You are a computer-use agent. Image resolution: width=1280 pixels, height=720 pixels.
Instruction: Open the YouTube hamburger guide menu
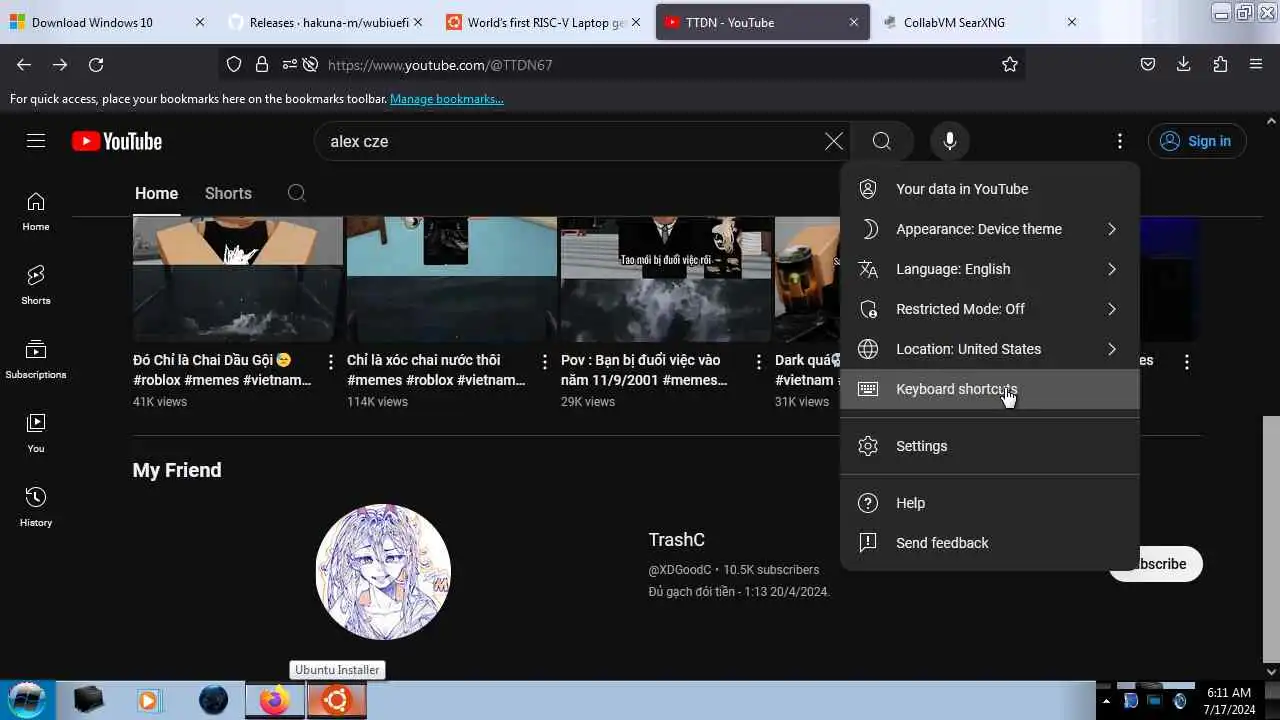click(x=36, y=141)
